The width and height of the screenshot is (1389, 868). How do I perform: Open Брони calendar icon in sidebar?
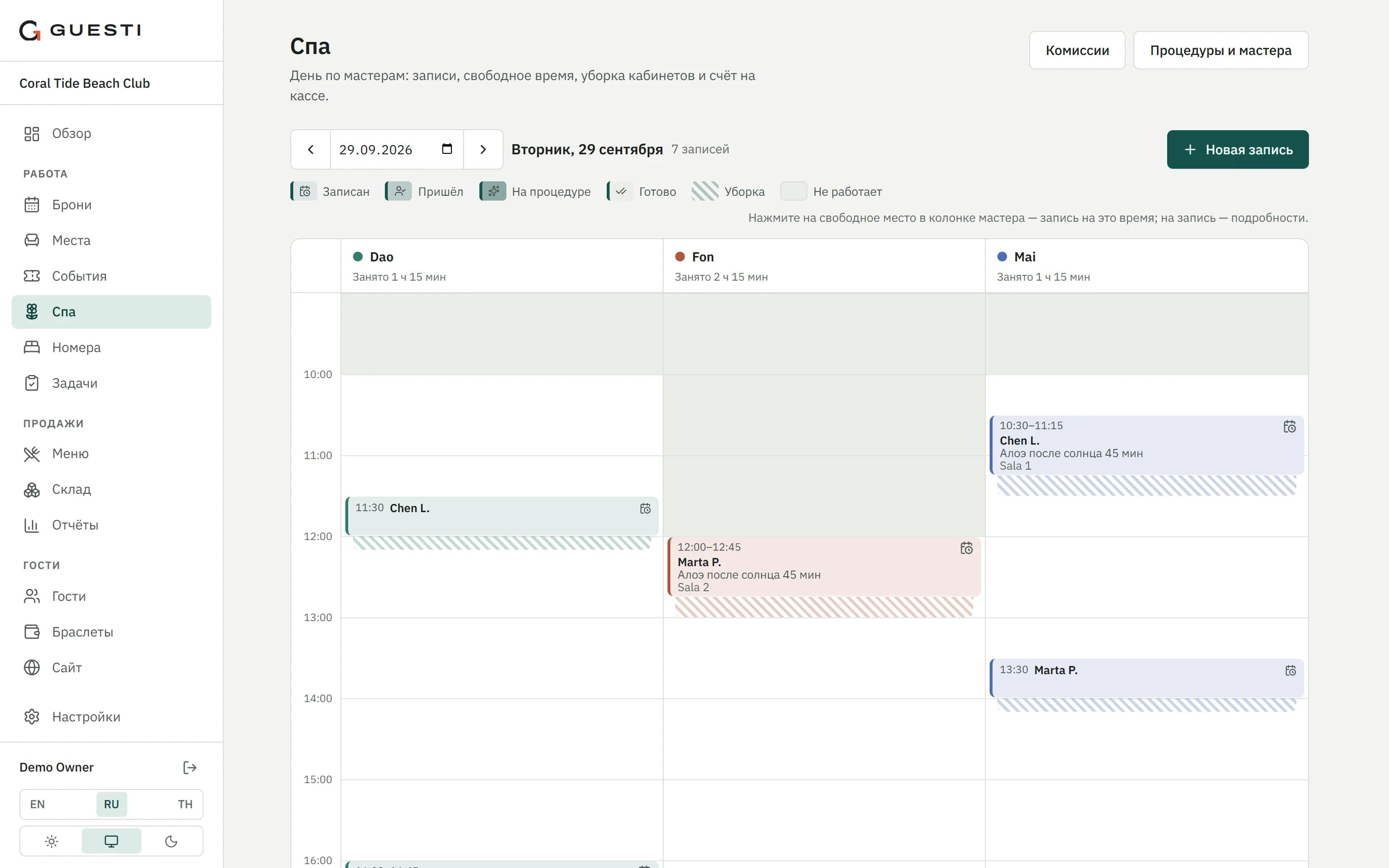pos(31,205)
